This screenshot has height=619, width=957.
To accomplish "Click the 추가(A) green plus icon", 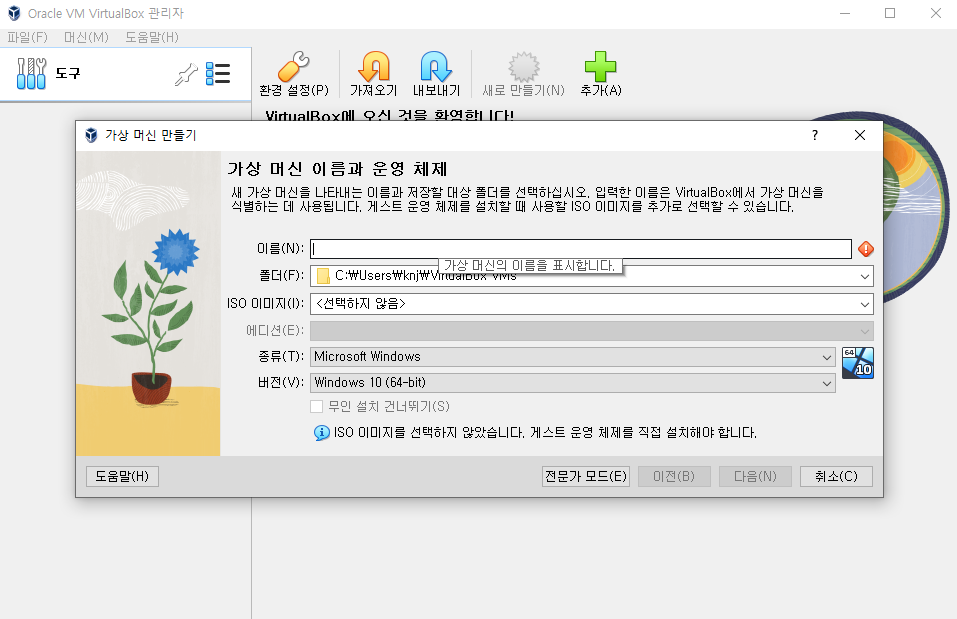I will click(600, 67).
